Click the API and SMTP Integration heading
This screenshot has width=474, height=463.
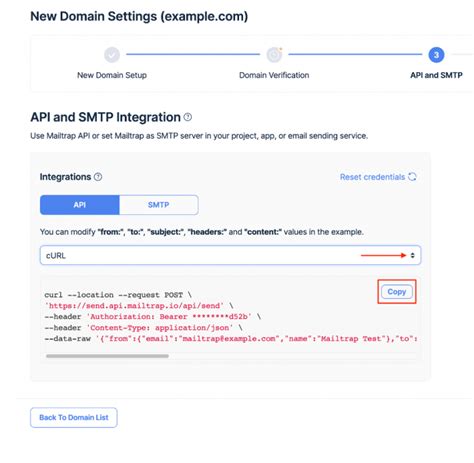pos(105,117)
